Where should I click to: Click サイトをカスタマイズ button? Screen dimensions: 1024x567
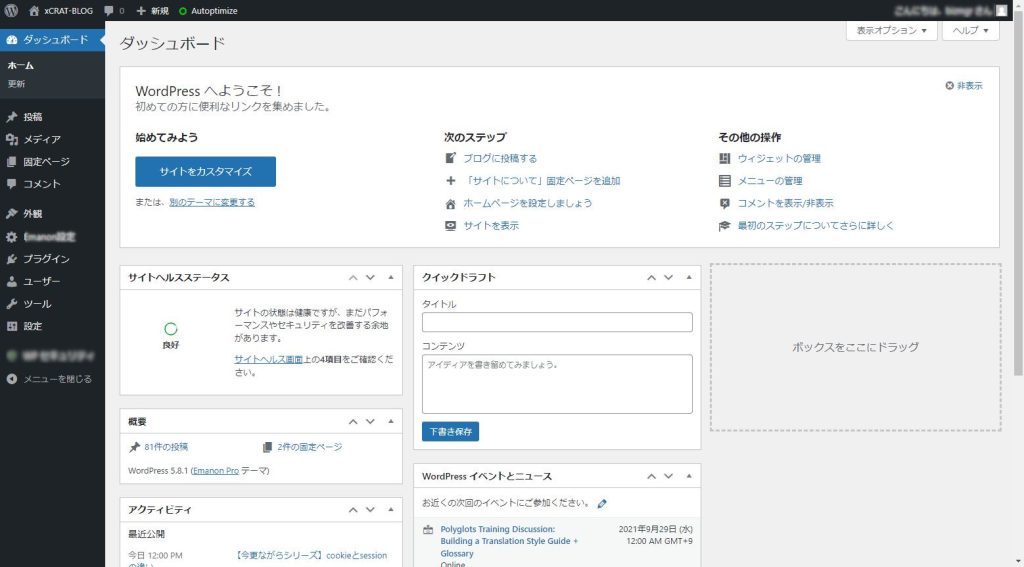tap(206, 171)
